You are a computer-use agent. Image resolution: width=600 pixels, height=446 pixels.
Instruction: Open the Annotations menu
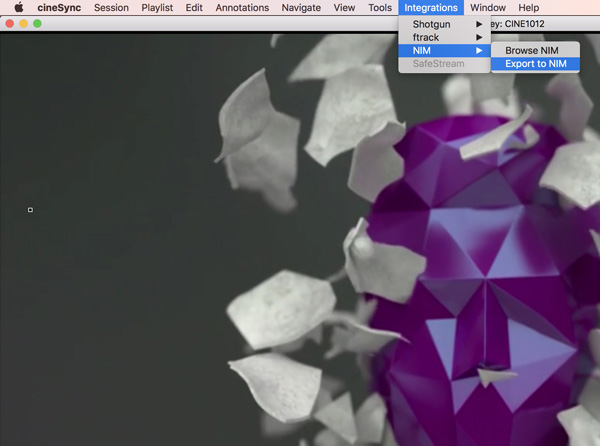[x=242, y=8]
